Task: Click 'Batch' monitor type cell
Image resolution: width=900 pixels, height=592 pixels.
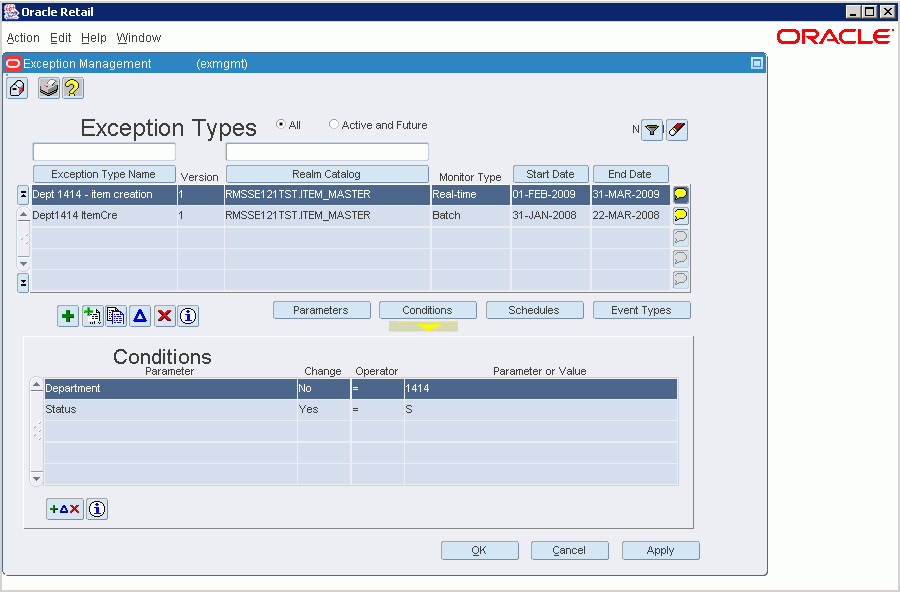Action: coord(470,216)
